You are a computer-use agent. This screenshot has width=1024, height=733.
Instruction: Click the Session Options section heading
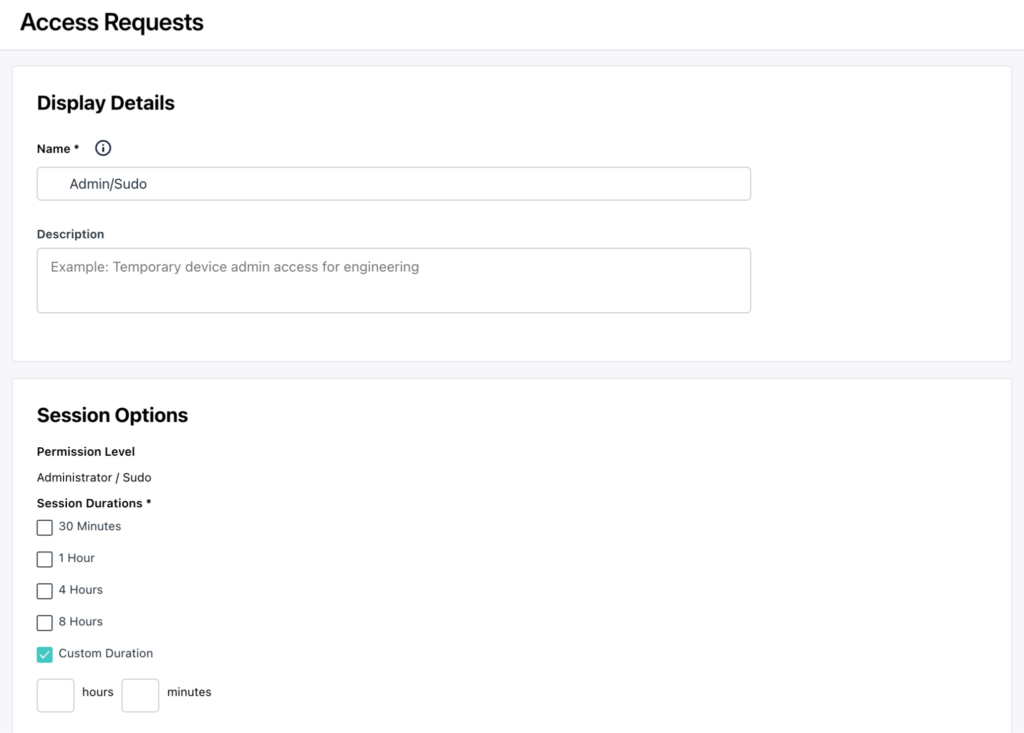[112, 415]
